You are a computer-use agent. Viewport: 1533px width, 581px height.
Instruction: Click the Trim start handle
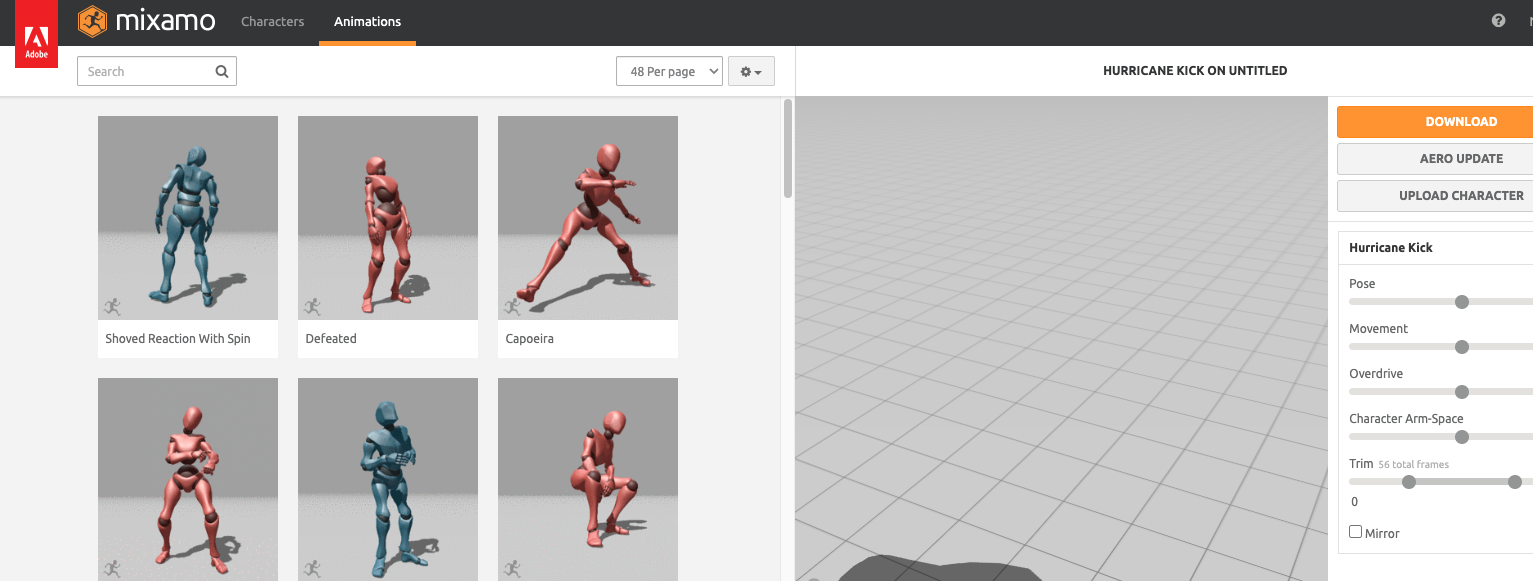click(x=1409, y=482)
